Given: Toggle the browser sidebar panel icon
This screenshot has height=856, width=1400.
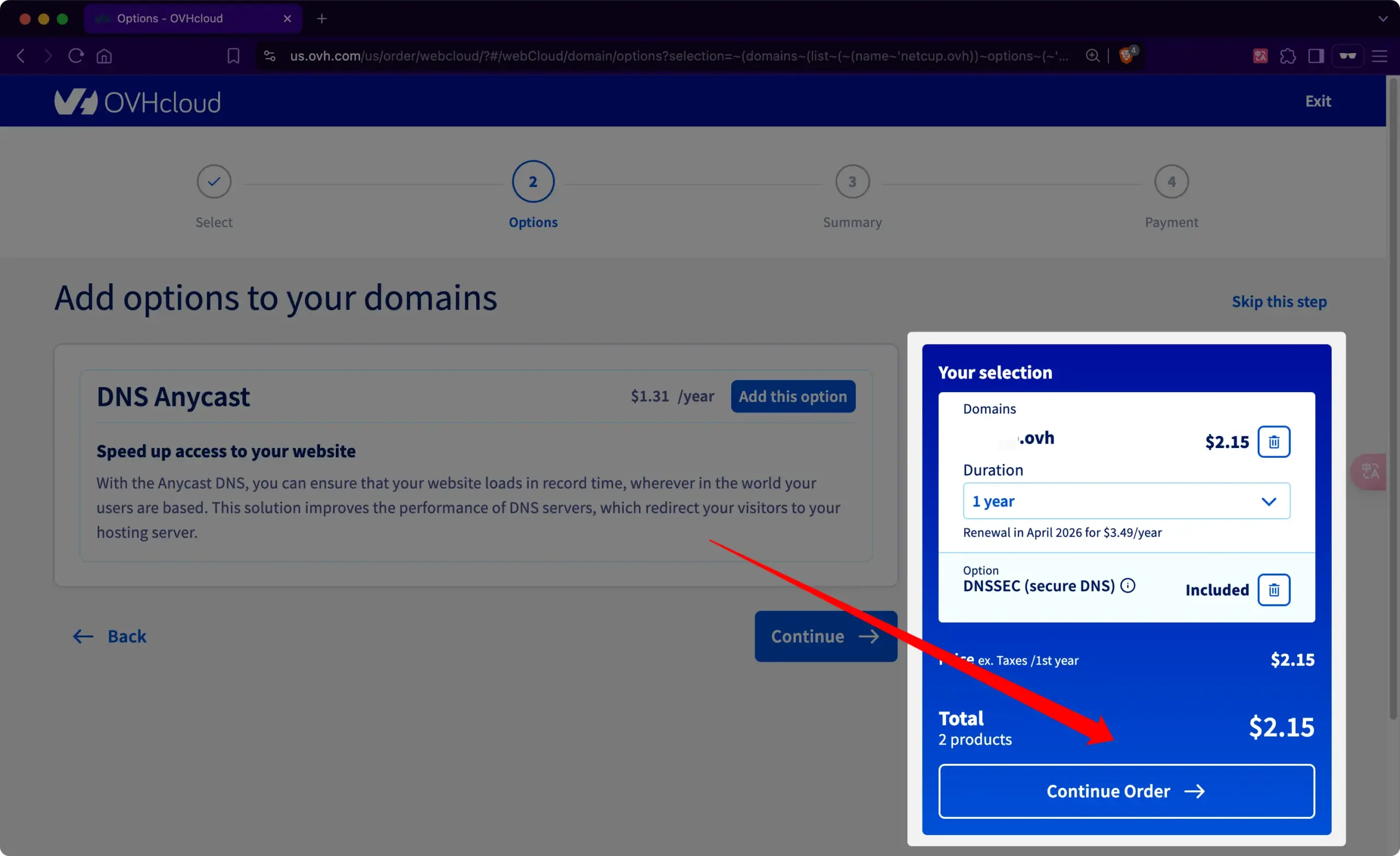Looking at the screenshot, I should [1316, 56].
